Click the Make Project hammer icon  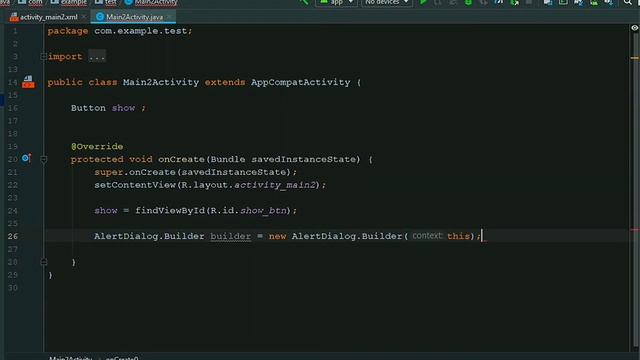[304, 2]
